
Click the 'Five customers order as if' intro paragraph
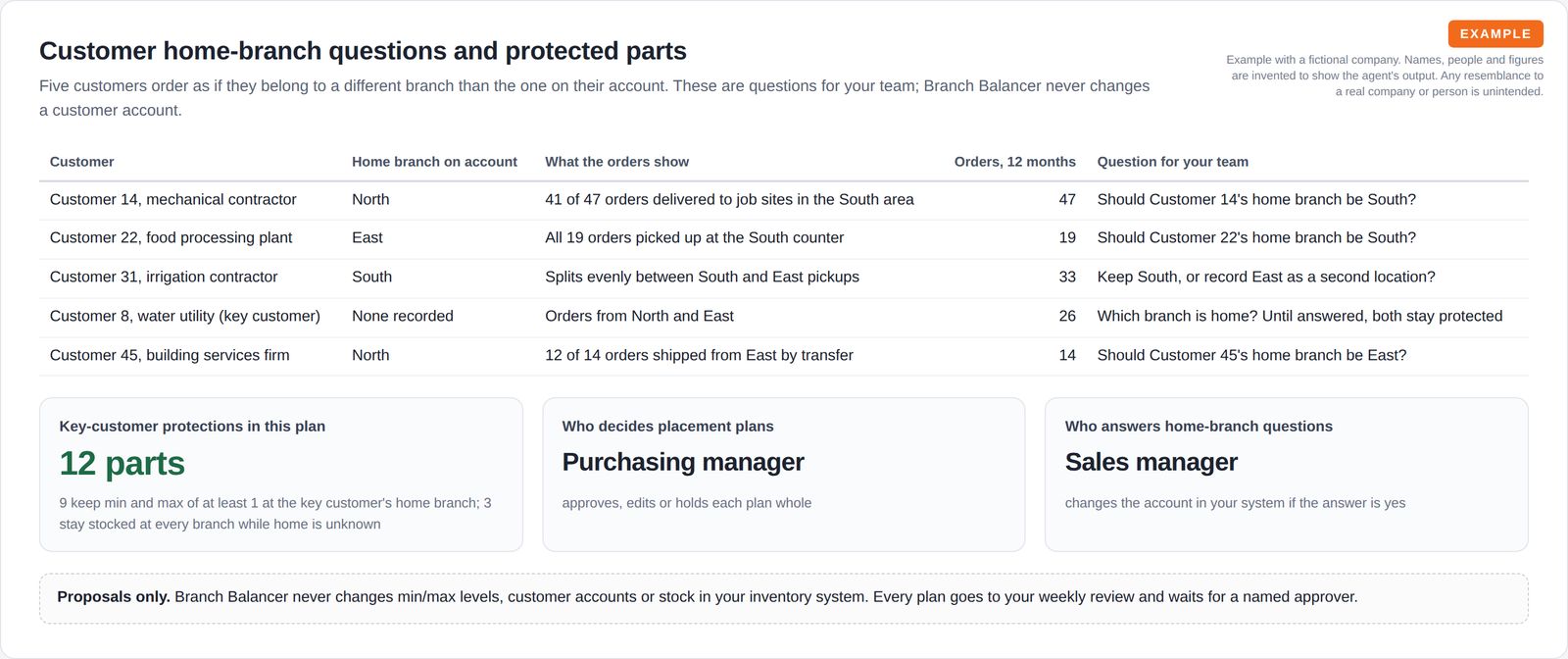[x=595, y=98]
